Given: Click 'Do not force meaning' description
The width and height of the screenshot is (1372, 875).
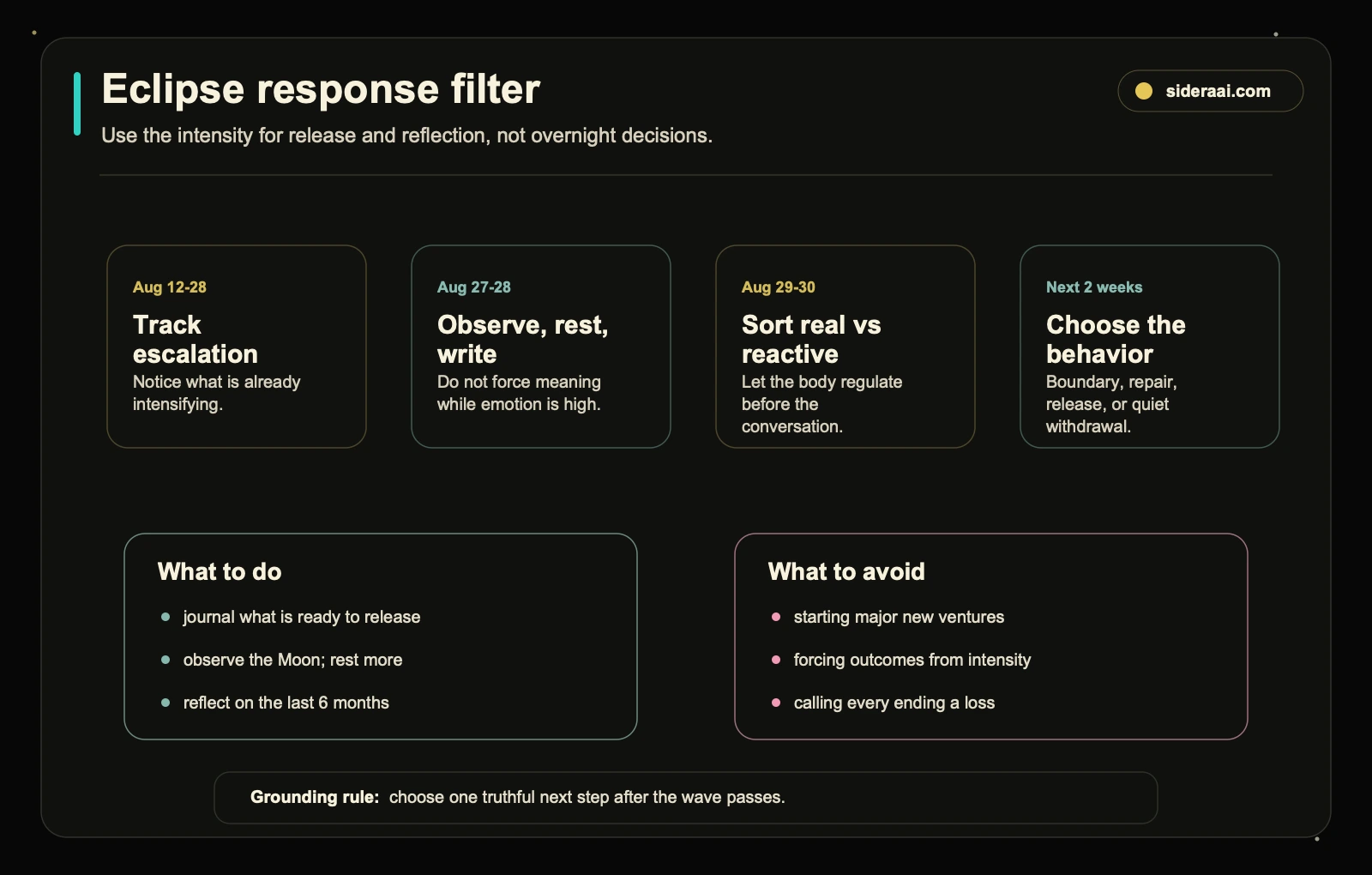Looking at the screenshot, I should coord(519,393).
